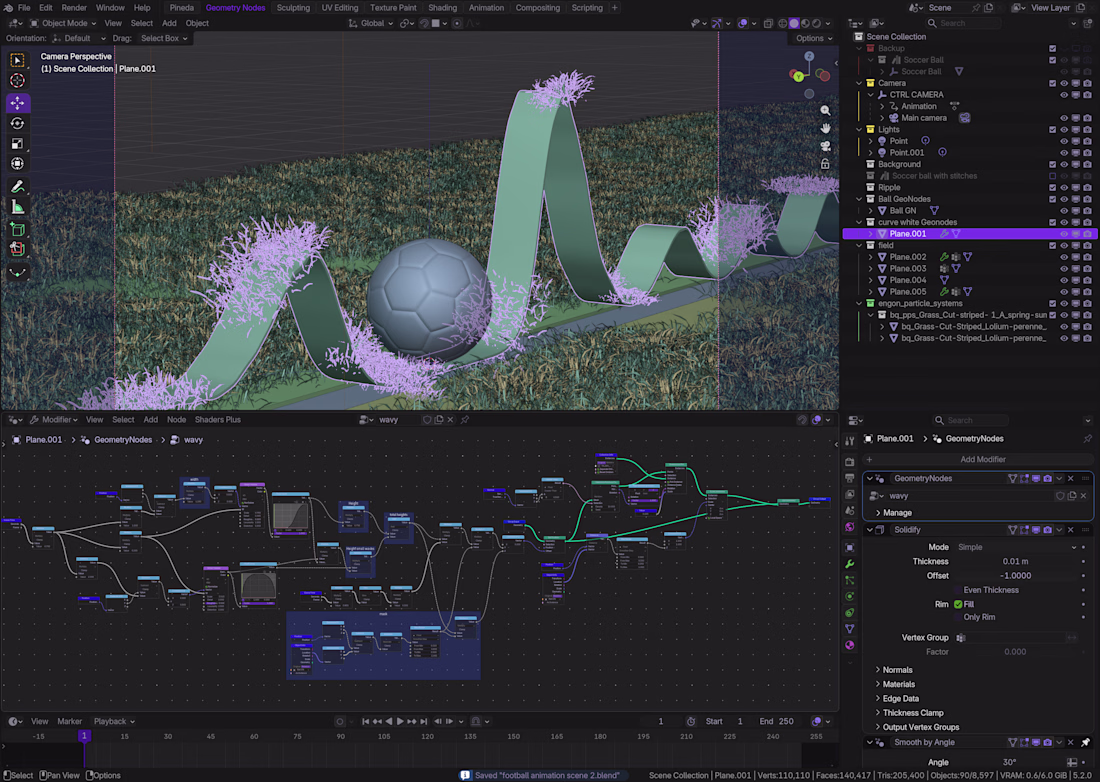This screenshot has height=782, width=1100.
Task: Toggle visibility eye for Main camera
Action: tap(1064, 118)
